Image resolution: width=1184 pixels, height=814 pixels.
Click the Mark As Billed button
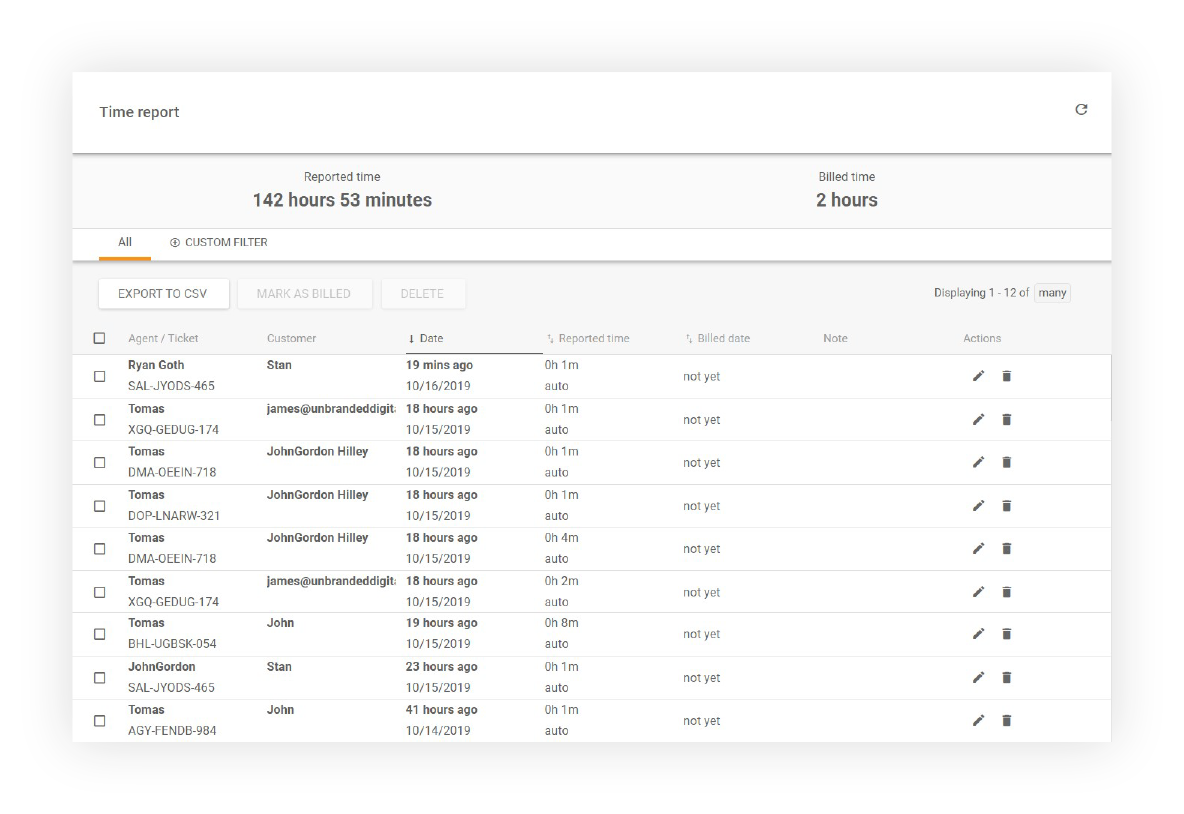click(304, 293)
